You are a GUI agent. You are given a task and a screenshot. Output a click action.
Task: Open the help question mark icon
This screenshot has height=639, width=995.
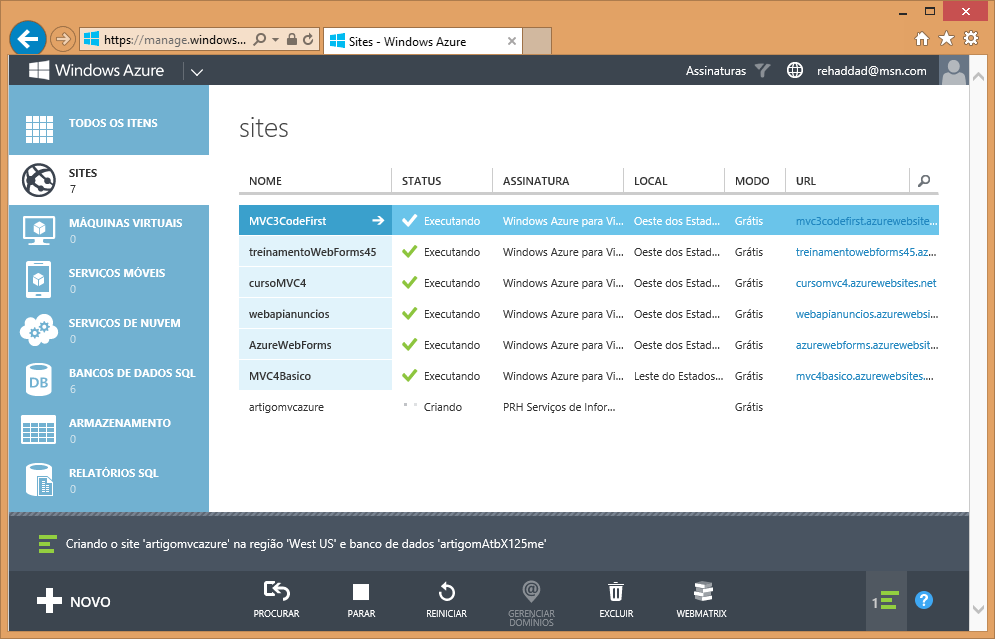[924, 600]
